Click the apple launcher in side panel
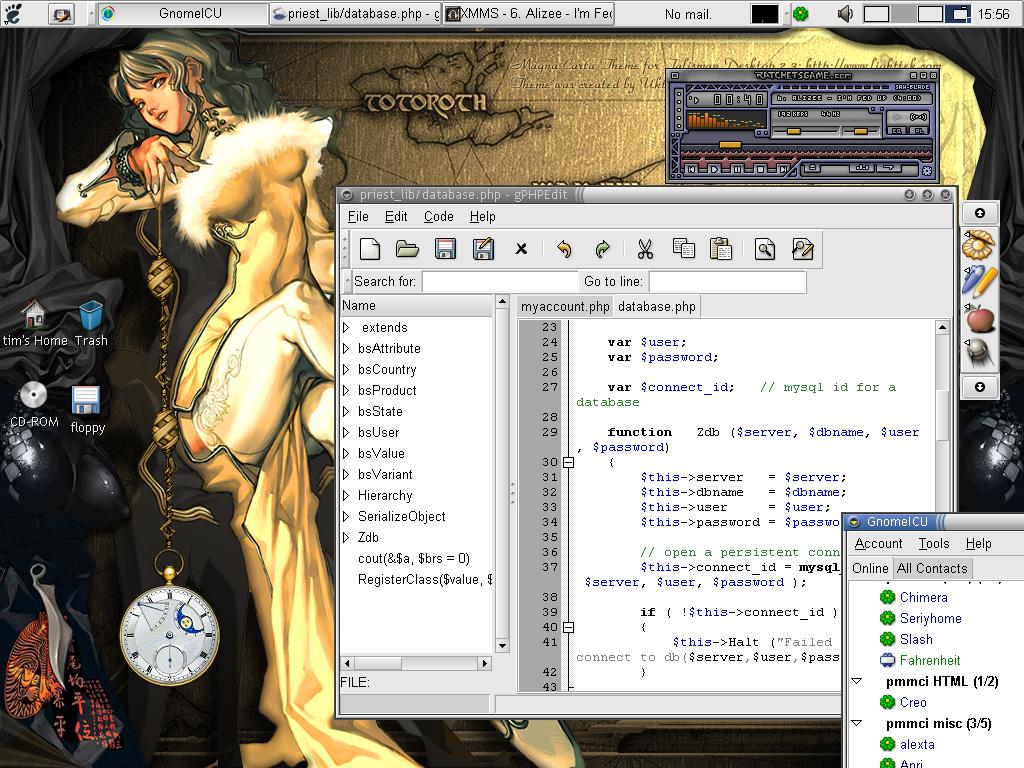 click(x=980, y=318)
